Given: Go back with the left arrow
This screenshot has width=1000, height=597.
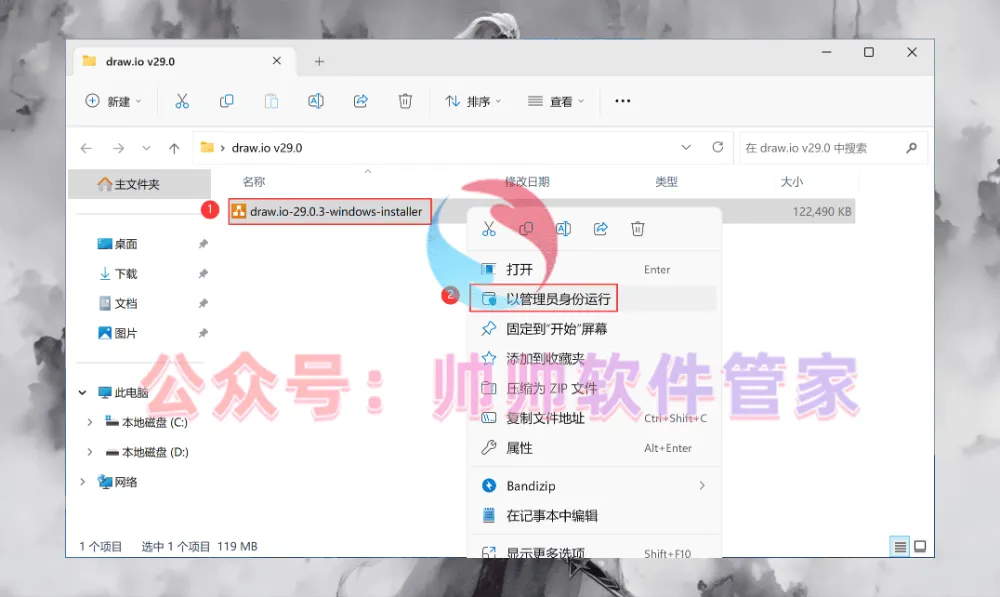Looking at the screenshot, I should (86, 148).
